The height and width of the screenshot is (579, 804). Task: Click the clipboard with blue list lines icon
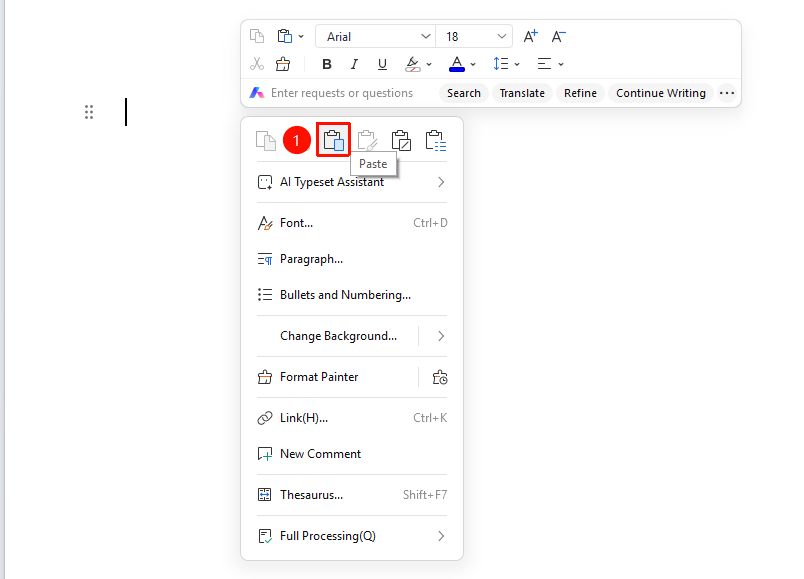pos(436,141)
